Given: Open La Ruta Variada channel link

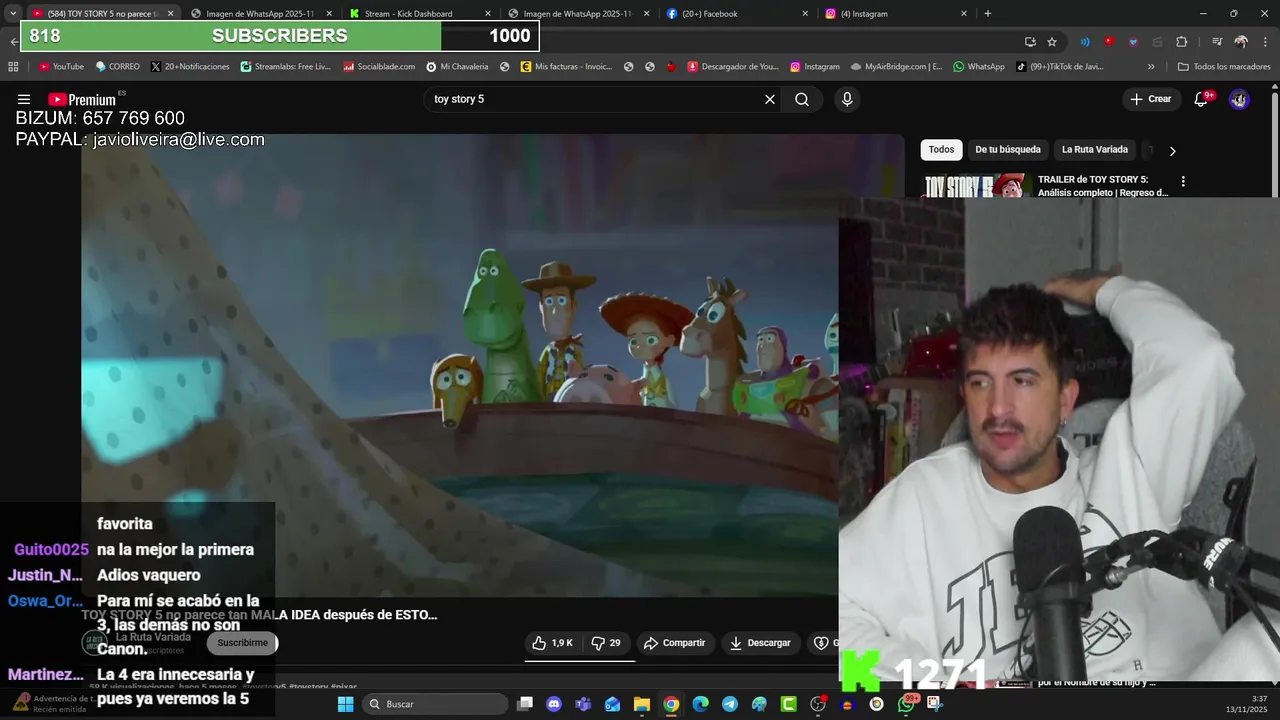Looking at the screenshot, I should (x=153, y=637).
